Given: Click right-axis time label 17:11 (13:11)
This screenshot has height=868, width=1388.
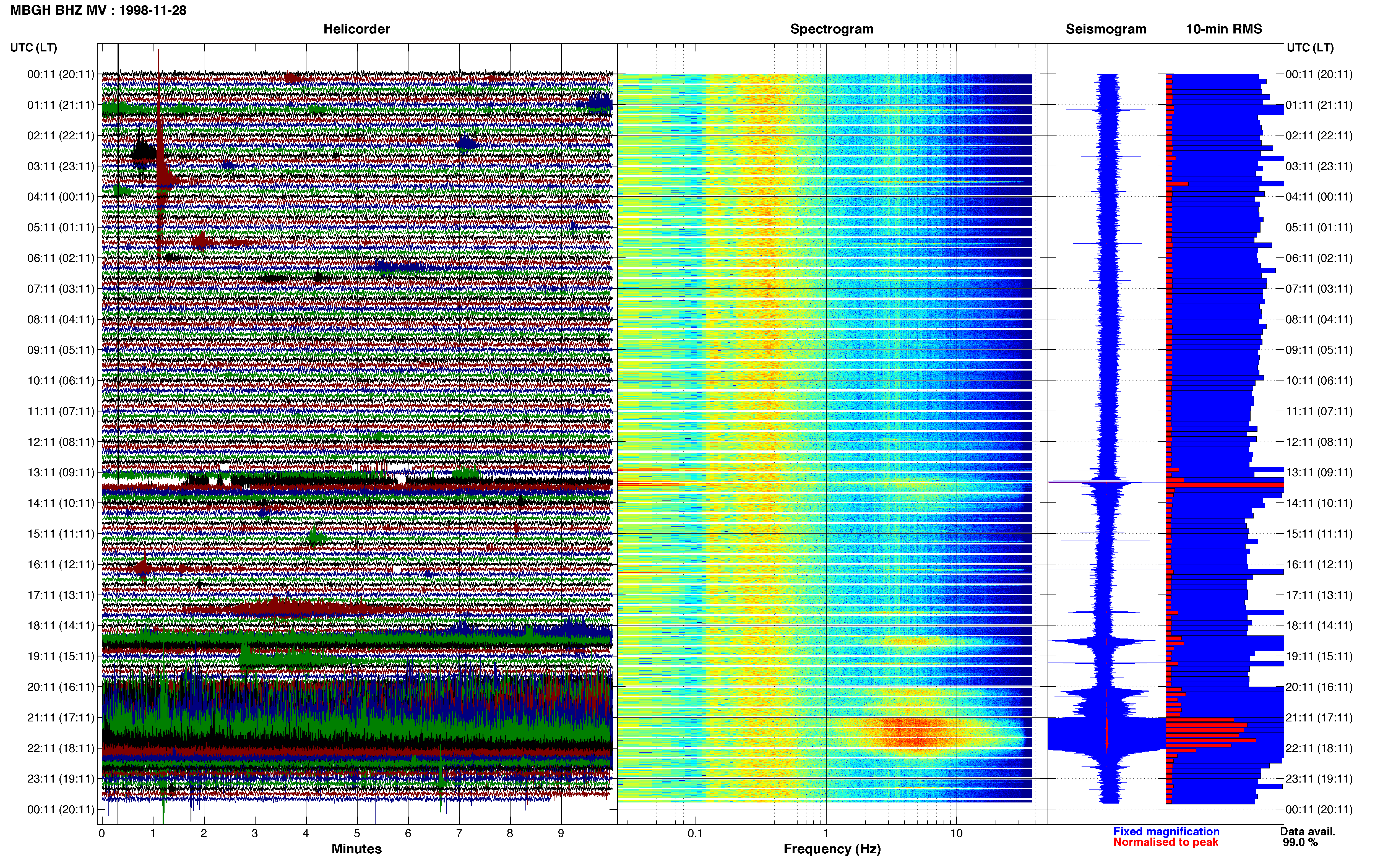Looking at the screenshot, I should (1319, 595).
